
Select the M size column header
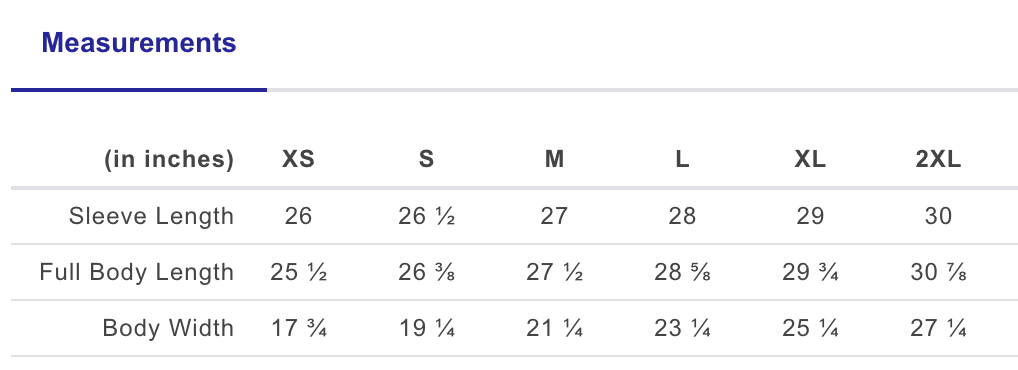pyautogui.click(x=554, y=159)
